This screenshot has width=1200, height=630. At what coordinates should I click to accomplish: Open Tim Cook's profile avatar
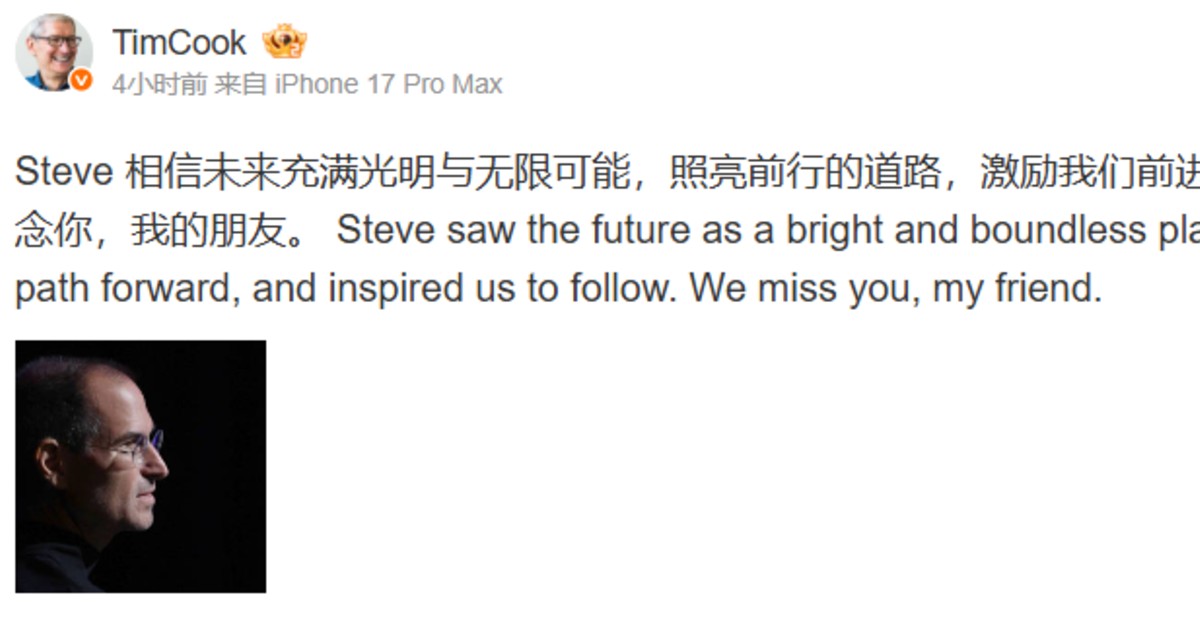click(x=53, y=52)
